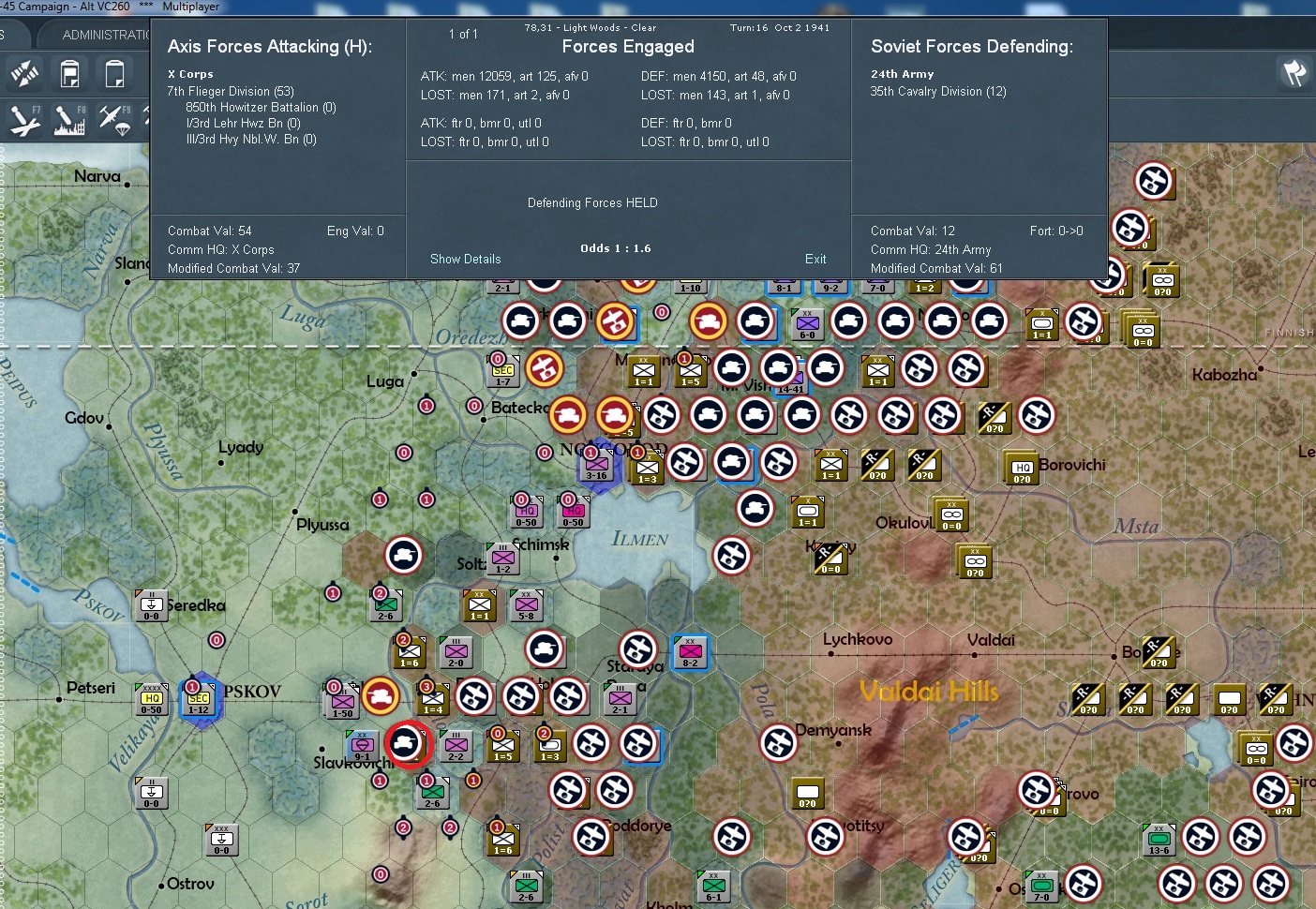Select the green 13-6 unit counter

tap(1159, 839)
